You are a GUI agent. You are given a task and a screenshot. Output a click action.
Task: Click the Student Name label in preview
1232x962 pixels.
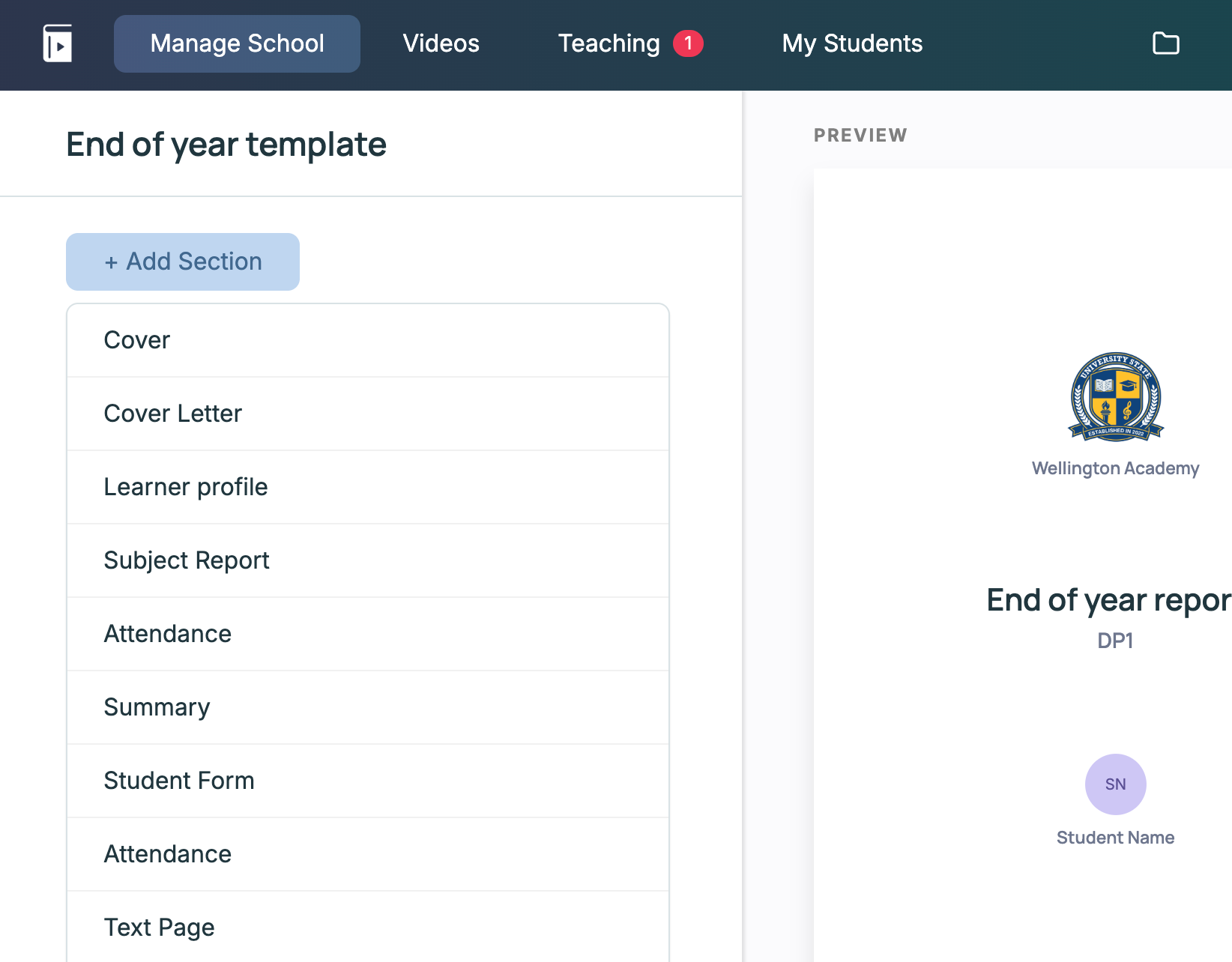(x=1115, y=838)
